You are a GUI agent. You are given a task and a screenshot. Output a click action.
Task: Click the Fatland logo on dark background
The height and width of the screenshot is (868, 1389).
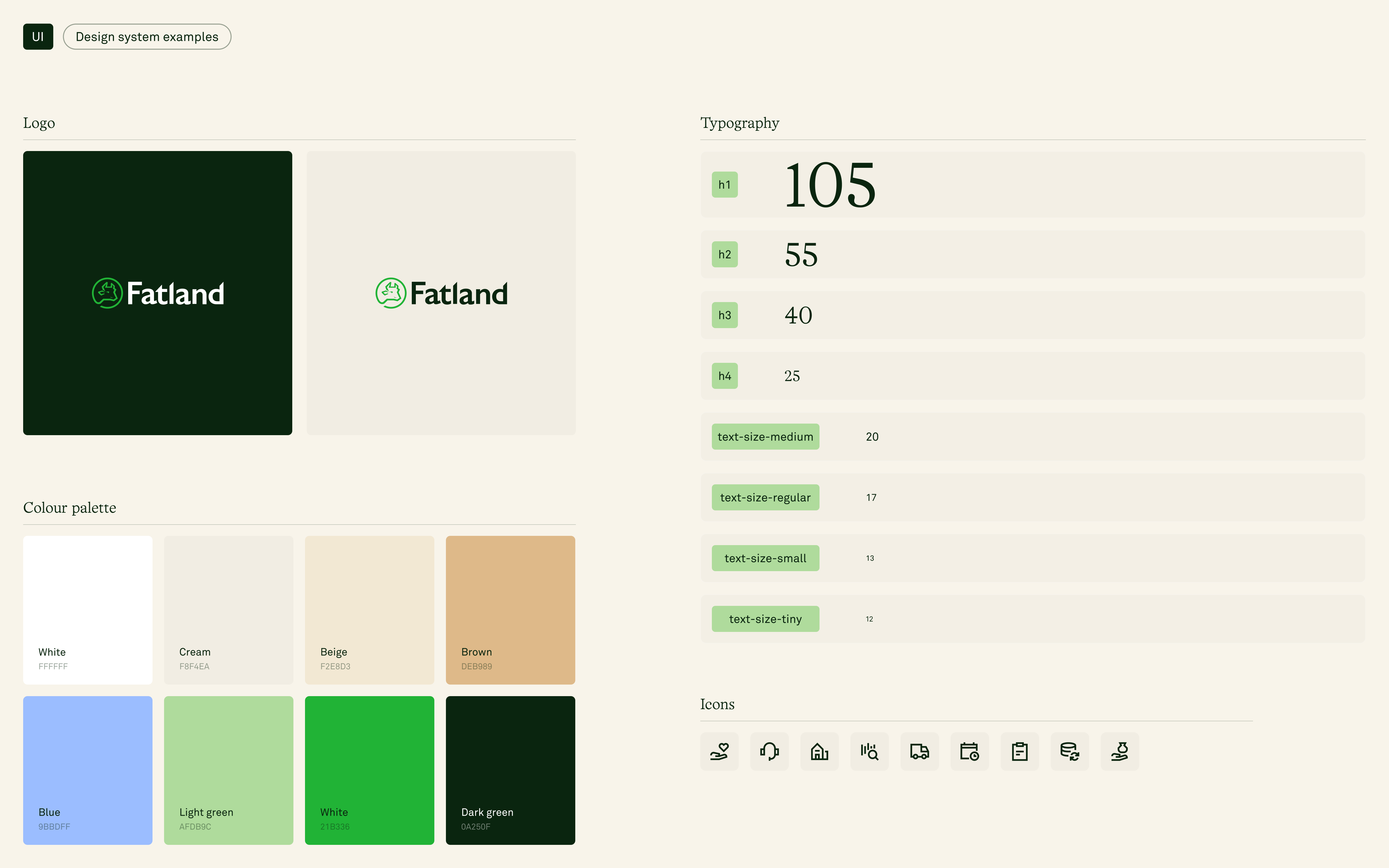(158, 293)
